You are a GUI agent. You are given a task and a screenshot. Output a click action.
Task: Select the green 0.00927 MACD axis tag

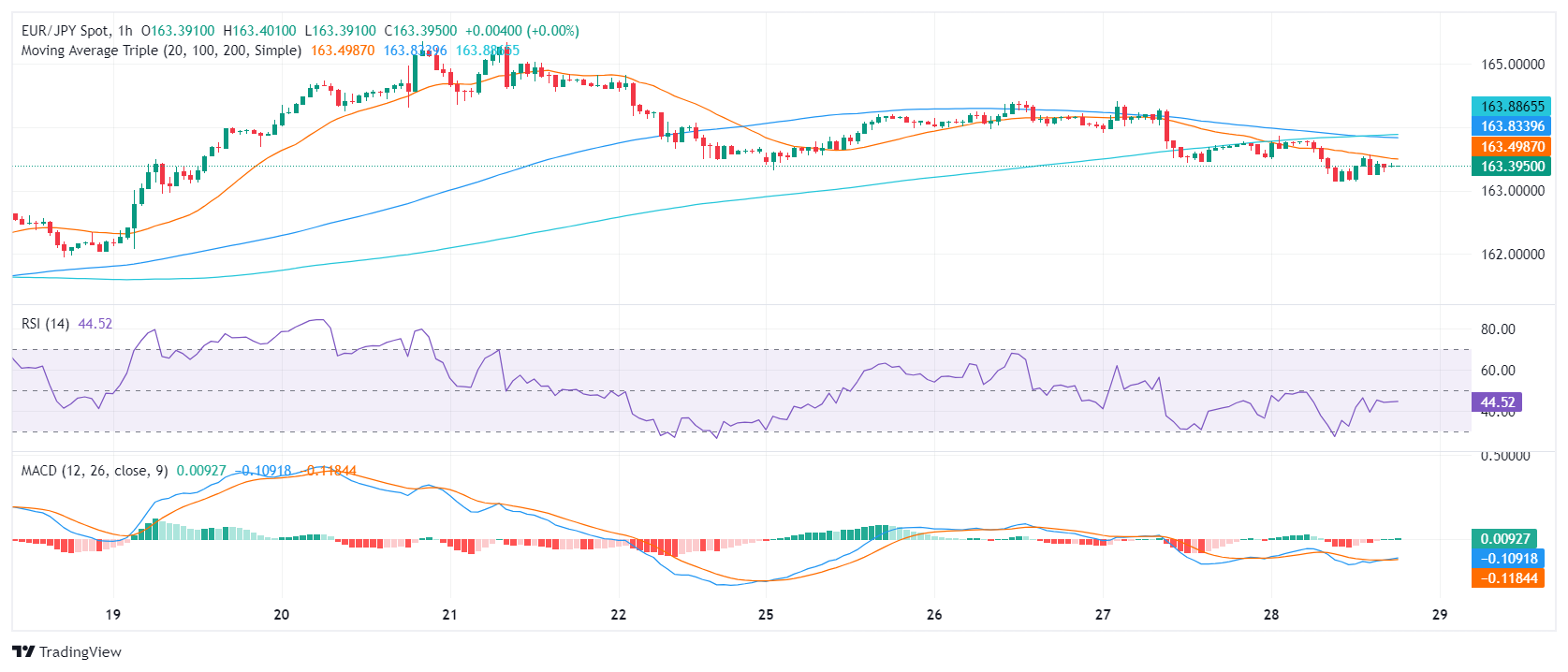(1504, 539)
